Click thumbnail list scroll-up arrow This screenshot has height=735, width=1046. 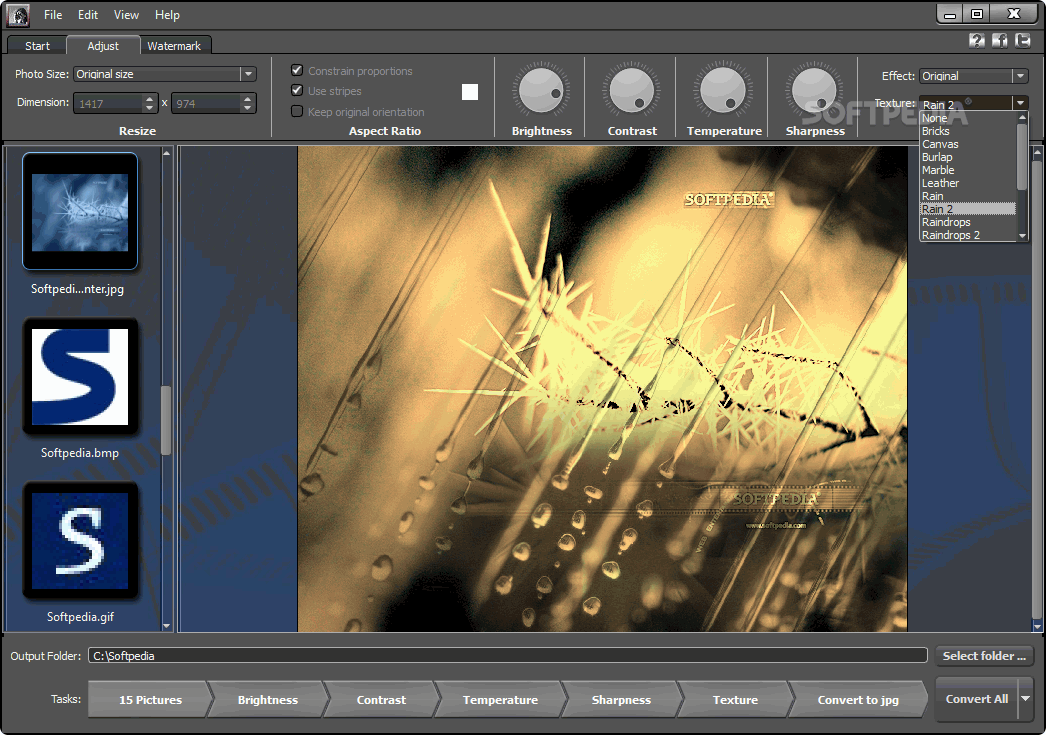coord(166,153)
